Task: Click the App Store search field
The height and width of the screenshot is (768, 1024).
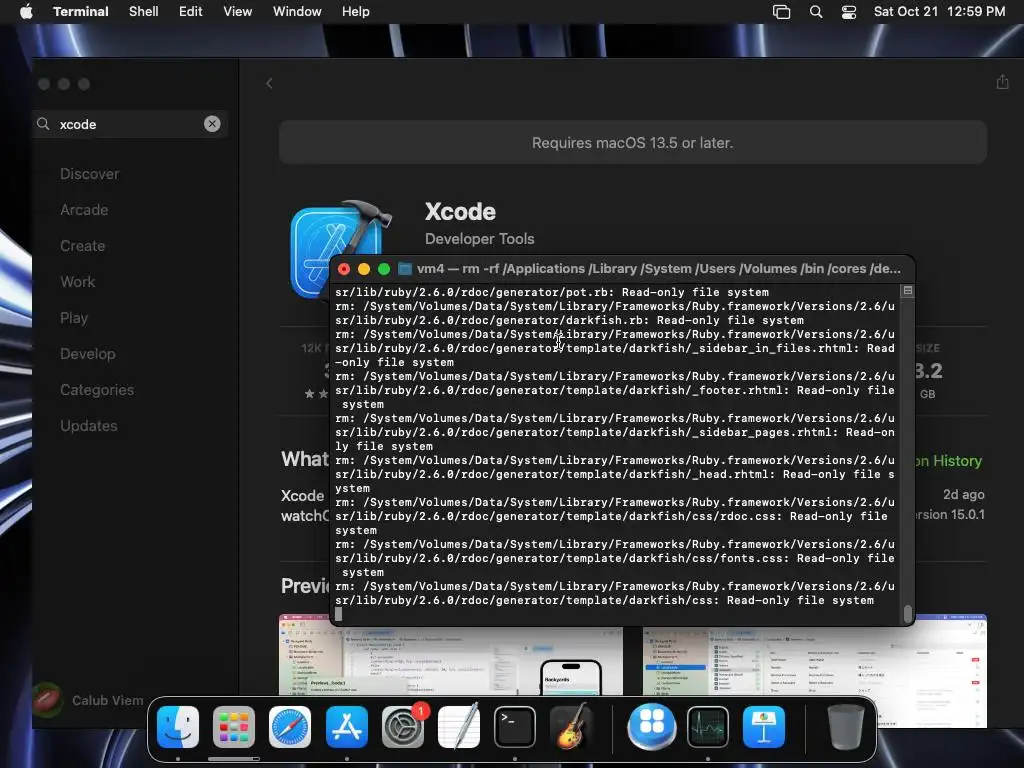Action: 131,124
